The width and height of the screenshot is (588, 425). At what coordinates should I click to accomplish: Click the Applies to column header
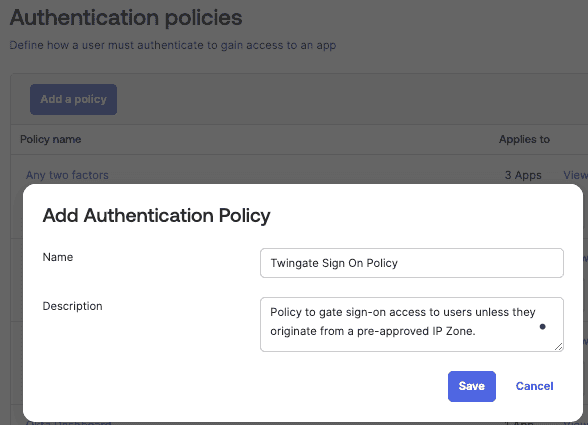524,140
